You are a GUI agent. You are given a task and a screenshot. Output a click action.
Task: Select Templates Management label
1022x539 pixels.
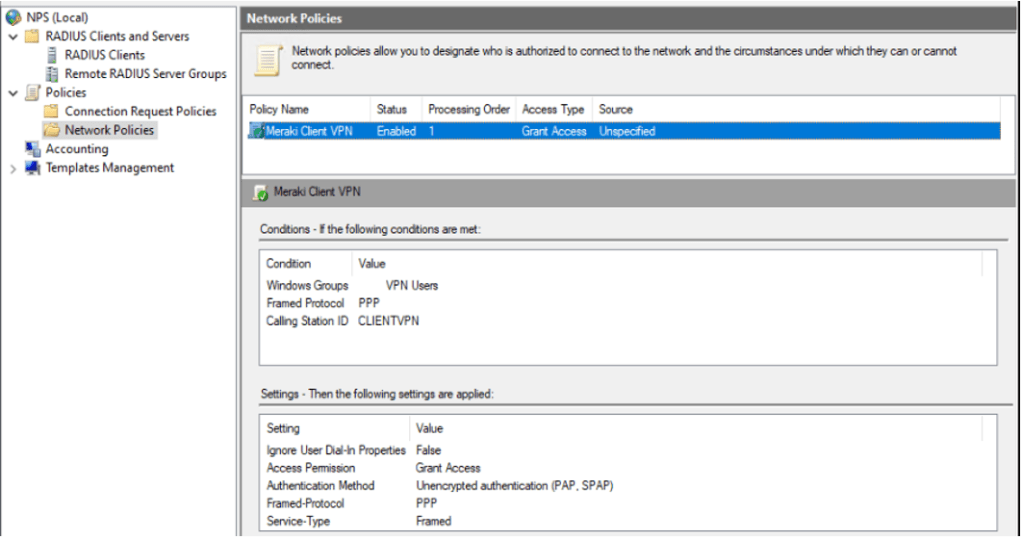click(110, 168)
